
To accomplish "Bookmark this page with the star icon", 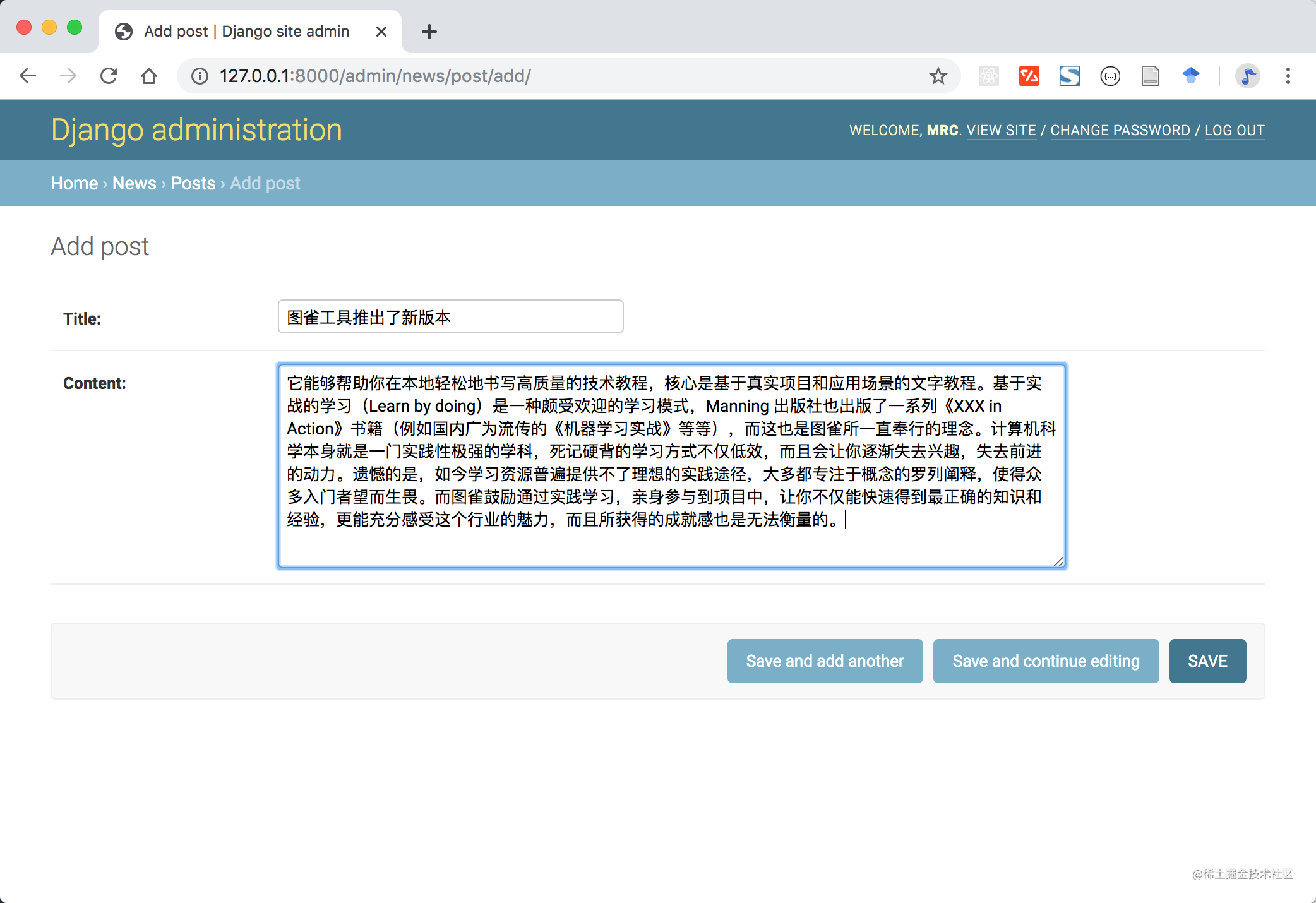I will [x=938, y=76].
